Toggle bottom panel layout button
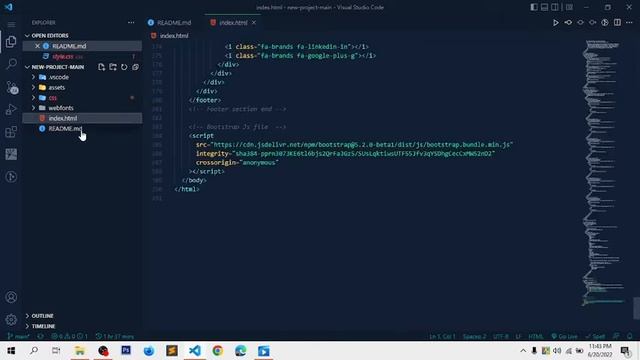Screen dimensions: 640x360 (544, 7)
